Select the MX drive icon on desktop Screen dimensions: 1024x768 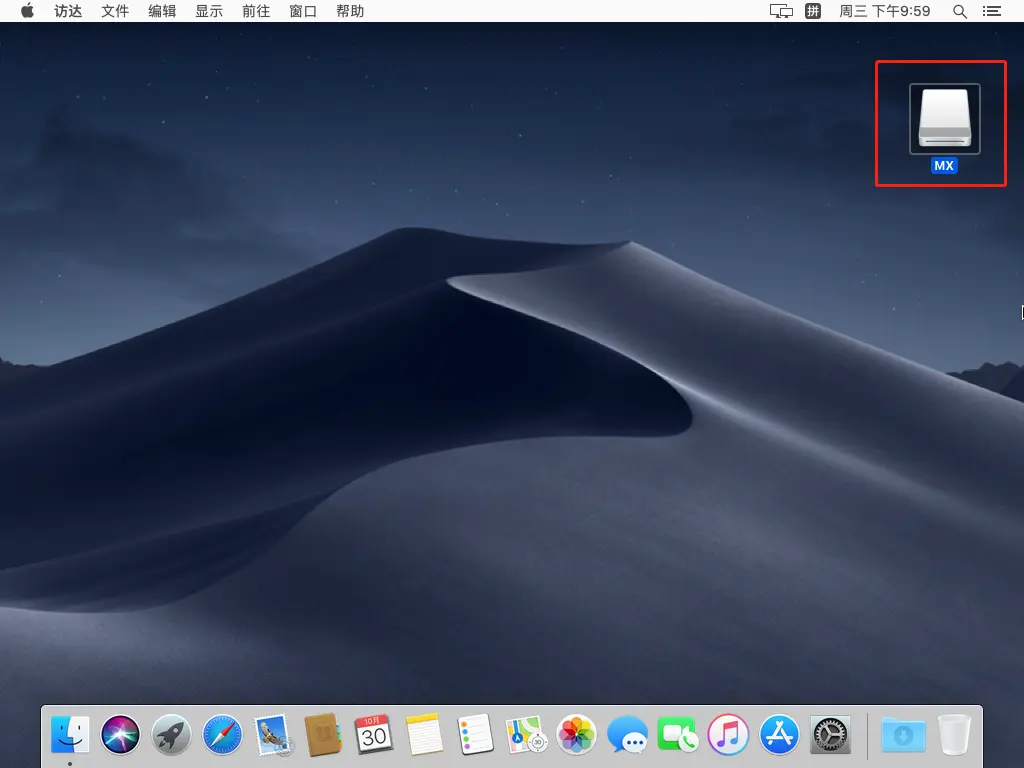pyautogui.click(x=944, y=118)
